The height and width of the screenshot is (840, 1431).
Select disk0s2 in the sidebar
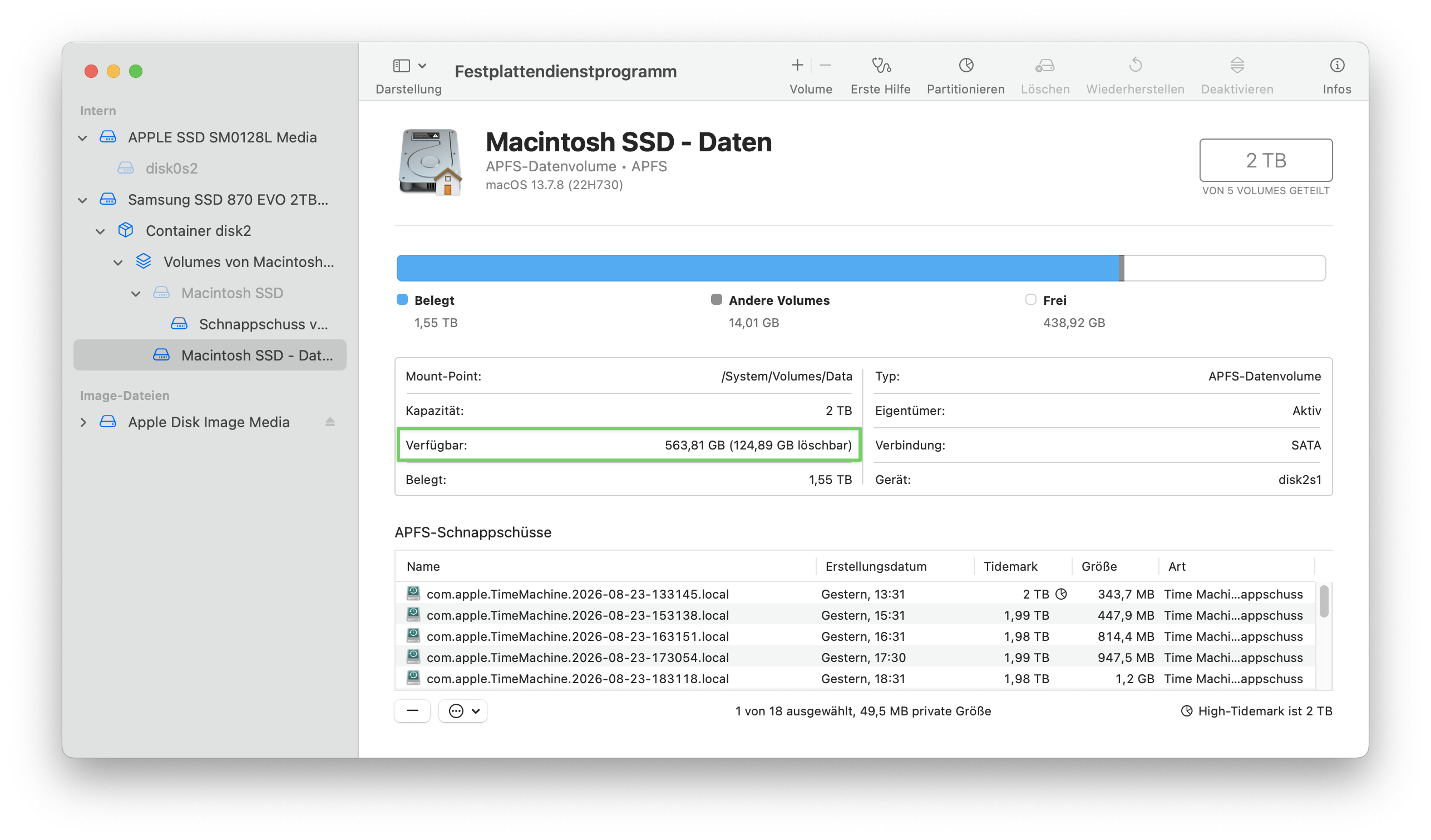pyautogui.click(x=210, y=168)
